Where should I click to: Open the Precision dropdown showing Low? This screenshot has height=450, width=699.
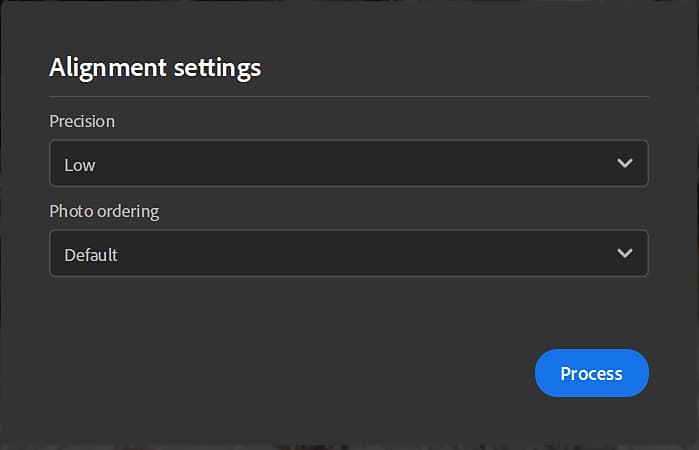pos(348,163)
